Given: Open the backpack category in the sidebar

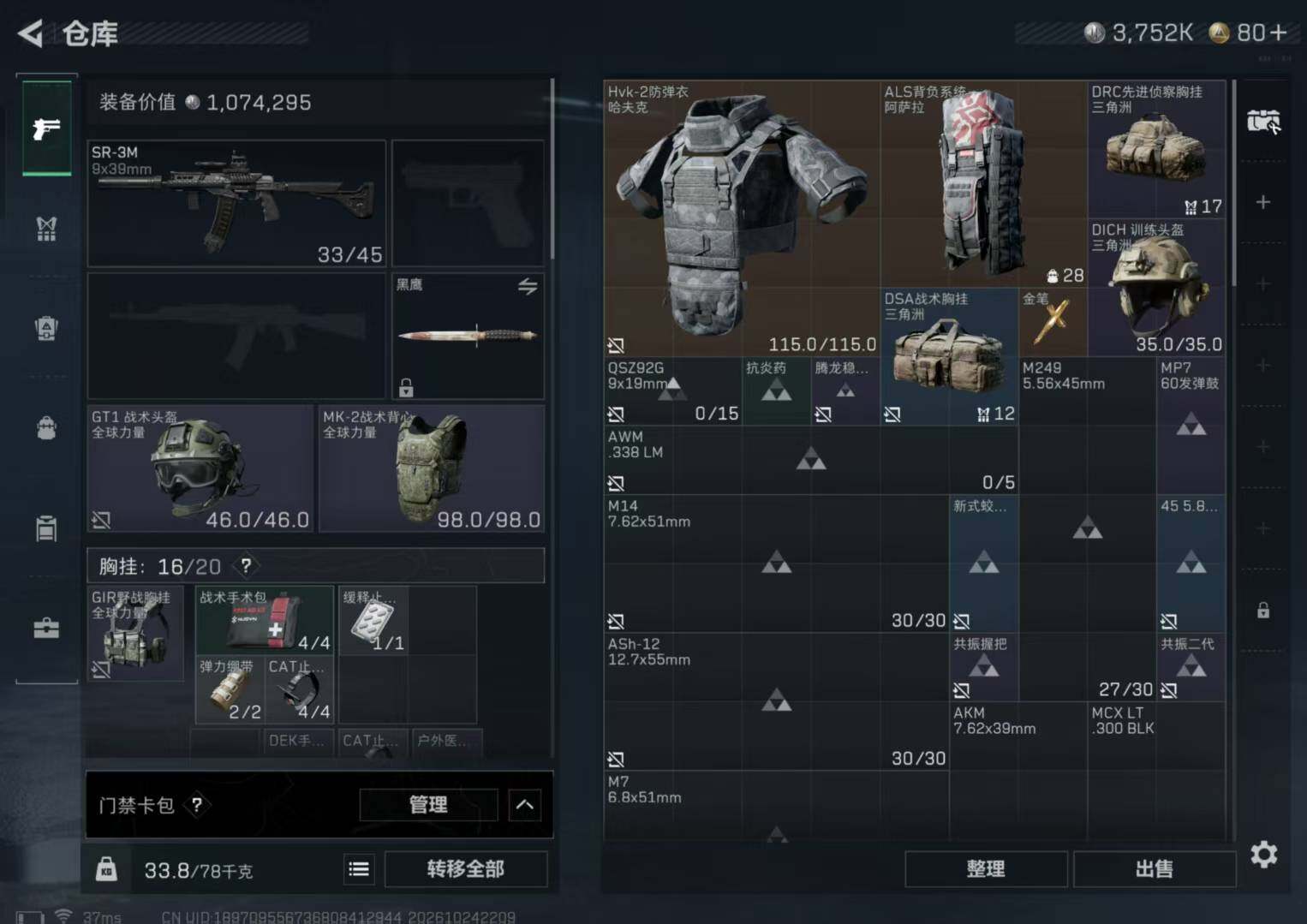Looking at the screenshot, I should coord(46,428).
